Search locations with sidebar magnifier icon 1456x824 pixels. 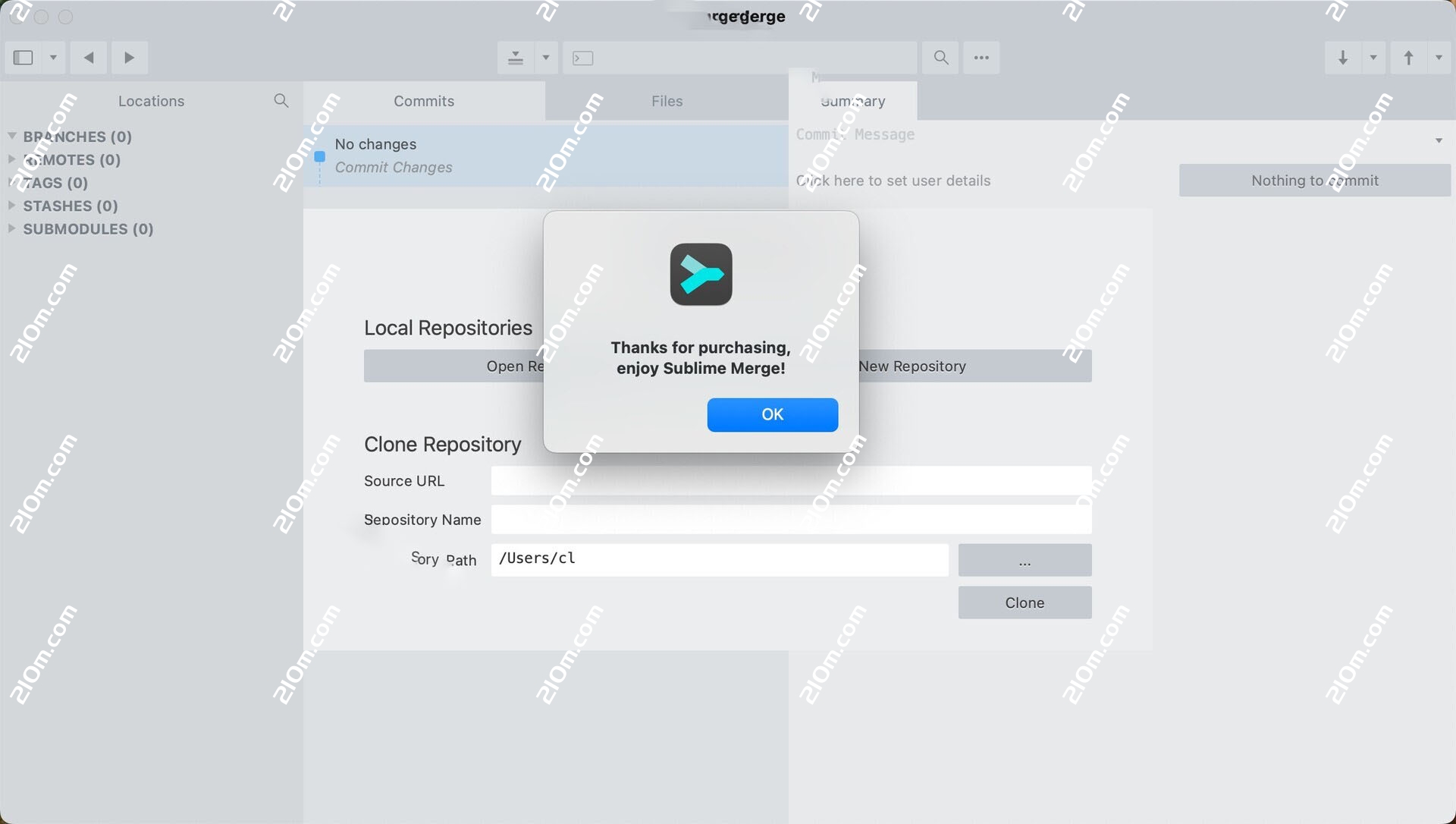point(281,101)
